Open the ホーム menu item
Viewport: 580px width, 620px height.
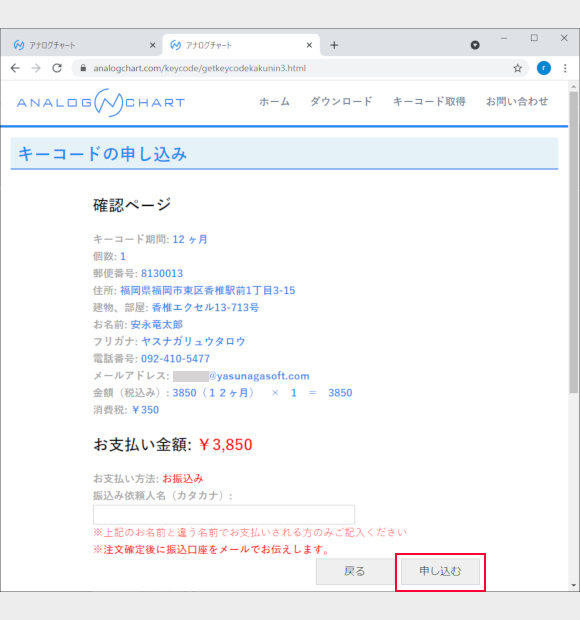coord(274,102)
